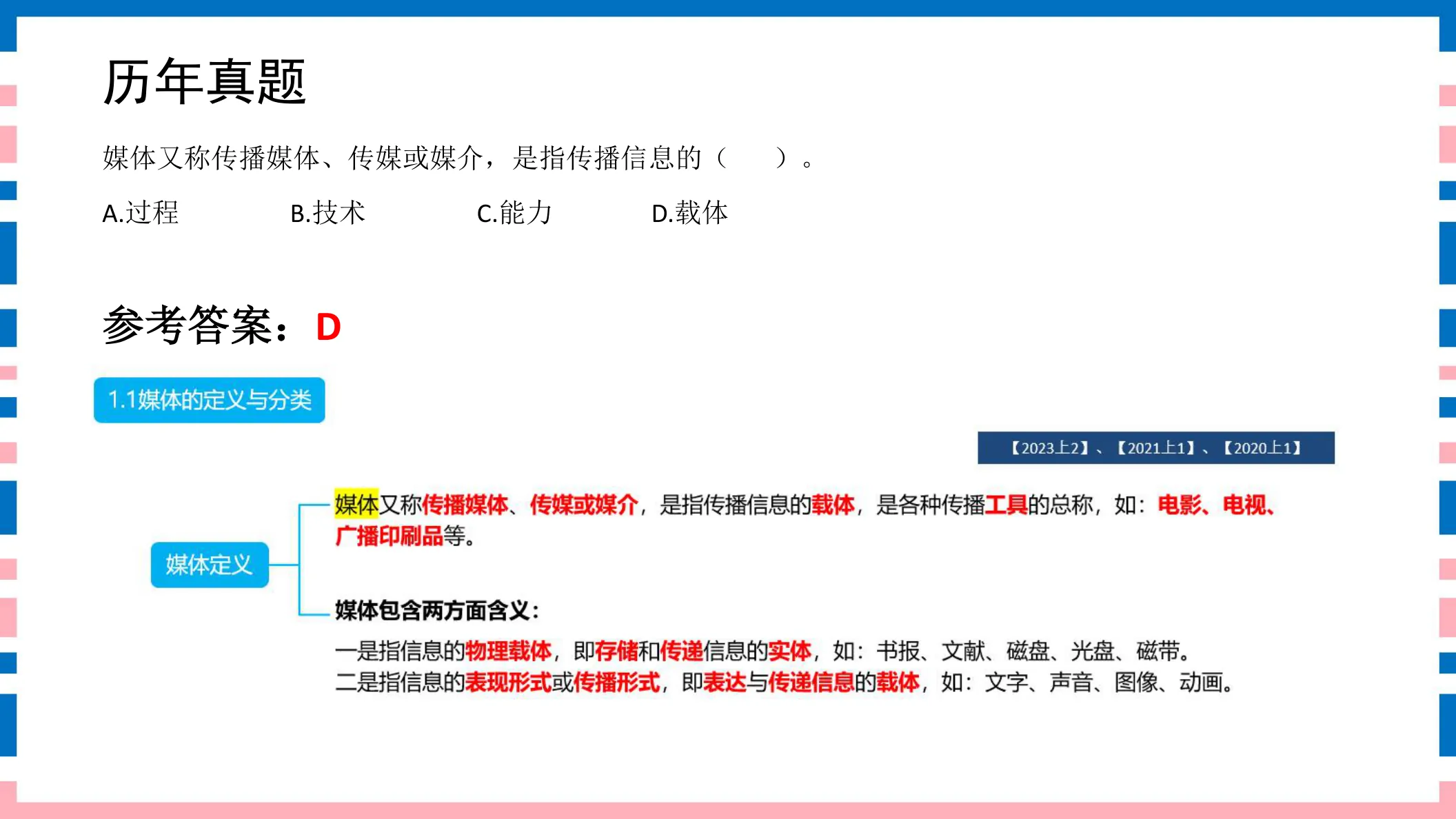Click the 参考答案 label

[x=196, y=325]
